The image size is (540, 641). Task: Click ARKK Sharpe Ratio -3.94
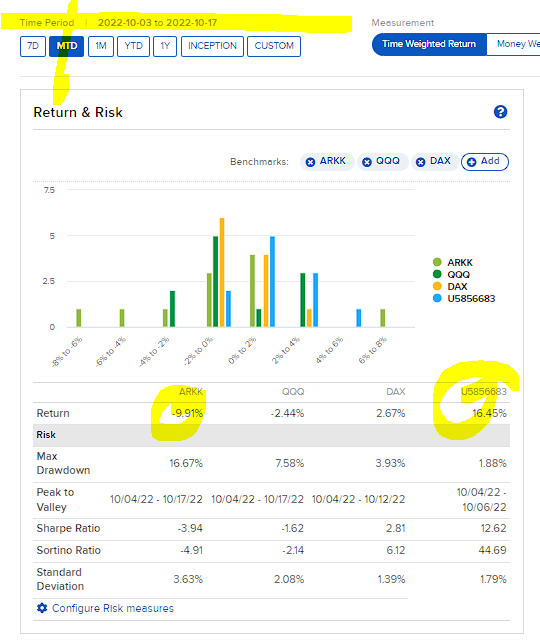(x=190, y=528)
